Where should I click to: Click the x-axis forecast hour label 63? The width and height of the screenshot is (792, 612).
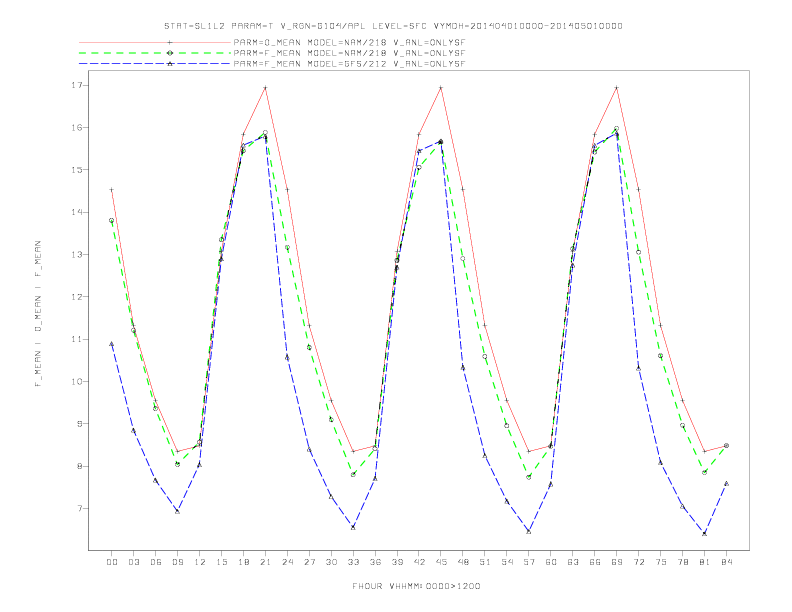click(573, 562)
